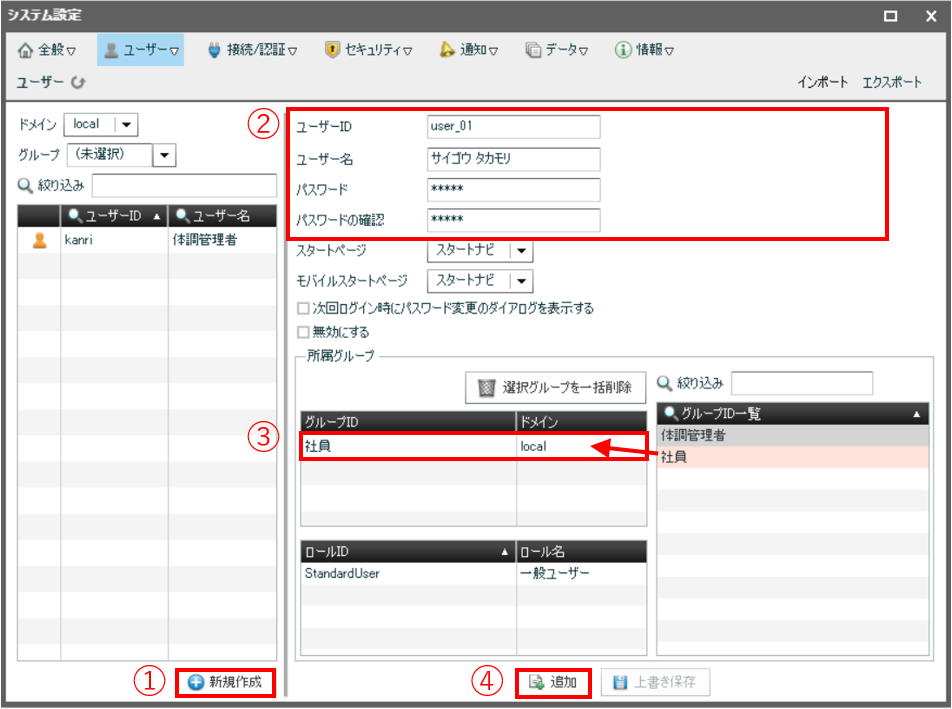952x709 pixels.
Task: Toggle the 無効にする checkbox
Action: (x=303, y=332)
